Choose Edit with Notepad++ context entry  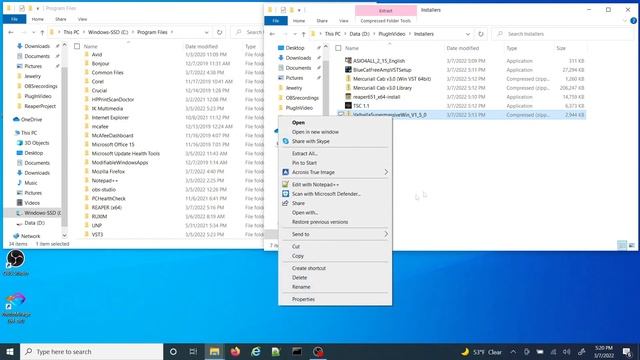tap(315, 184)
